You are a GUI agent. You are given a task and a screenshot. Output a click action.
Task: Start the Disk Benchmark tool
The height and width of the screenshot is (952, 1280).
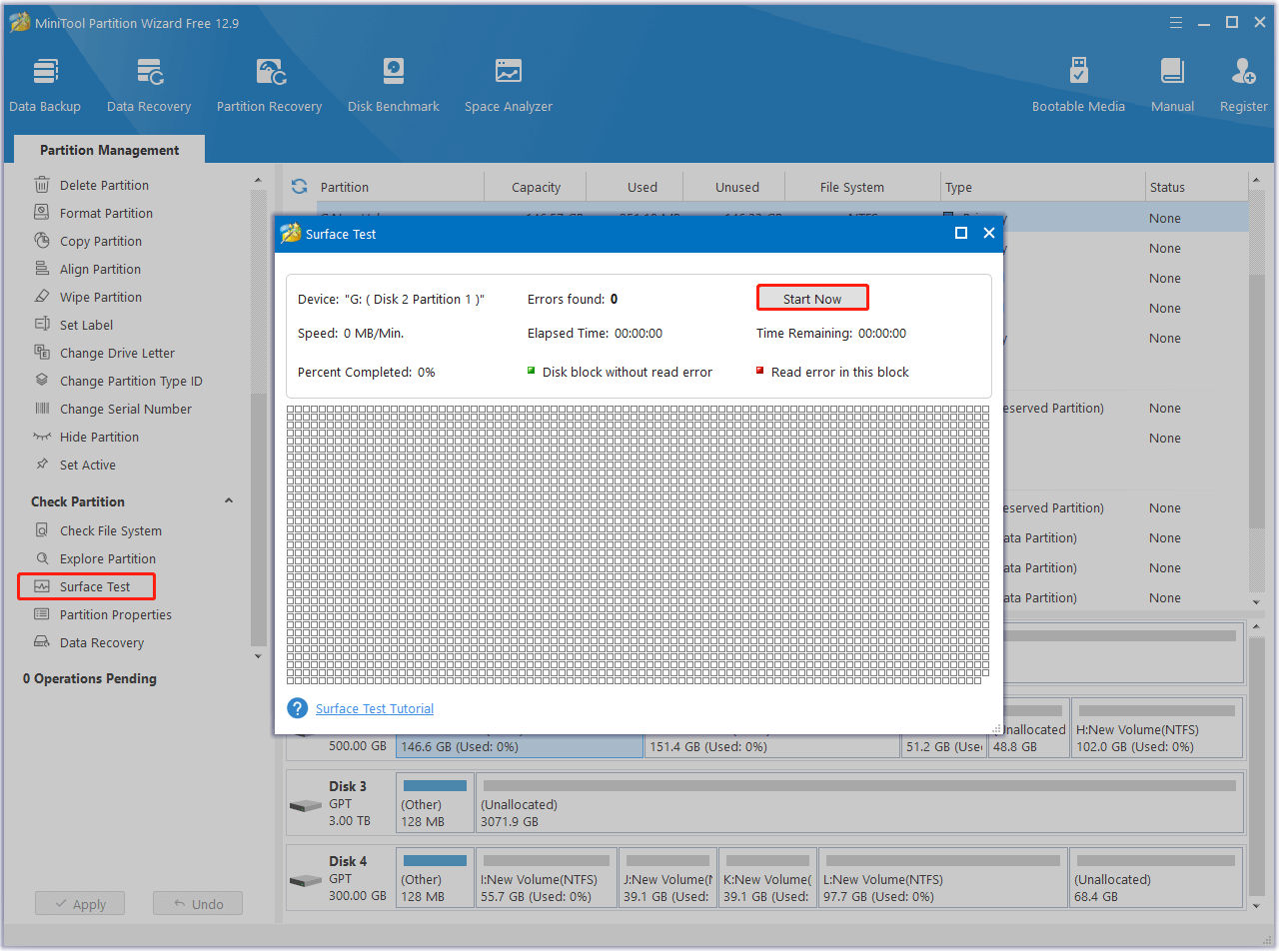point(394,85)
